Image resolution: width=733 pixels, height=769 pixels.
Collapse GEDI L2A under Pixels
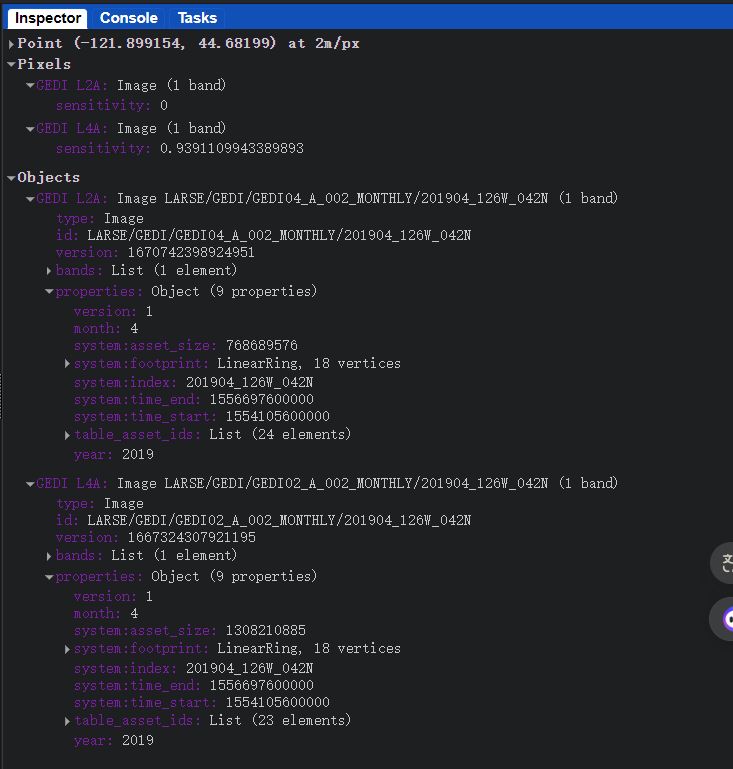pos(30,86)
